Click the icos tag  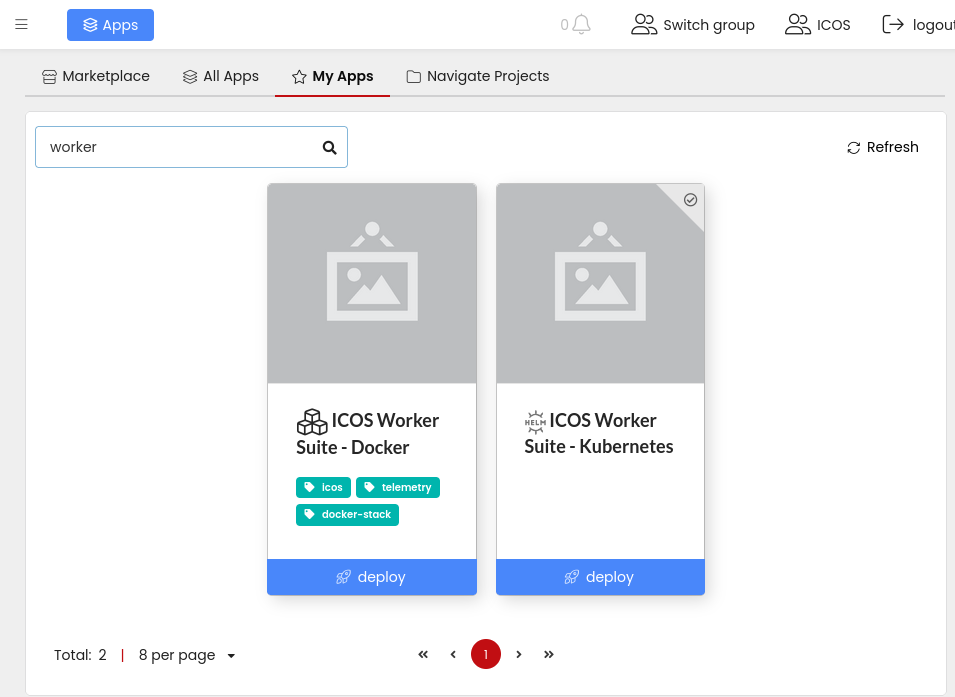[x=323, y=487]
